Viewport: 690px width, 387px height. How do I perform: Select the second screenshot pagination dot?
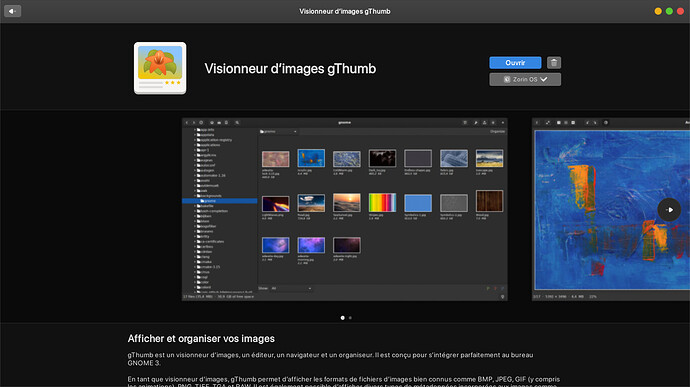coord(350,317)
